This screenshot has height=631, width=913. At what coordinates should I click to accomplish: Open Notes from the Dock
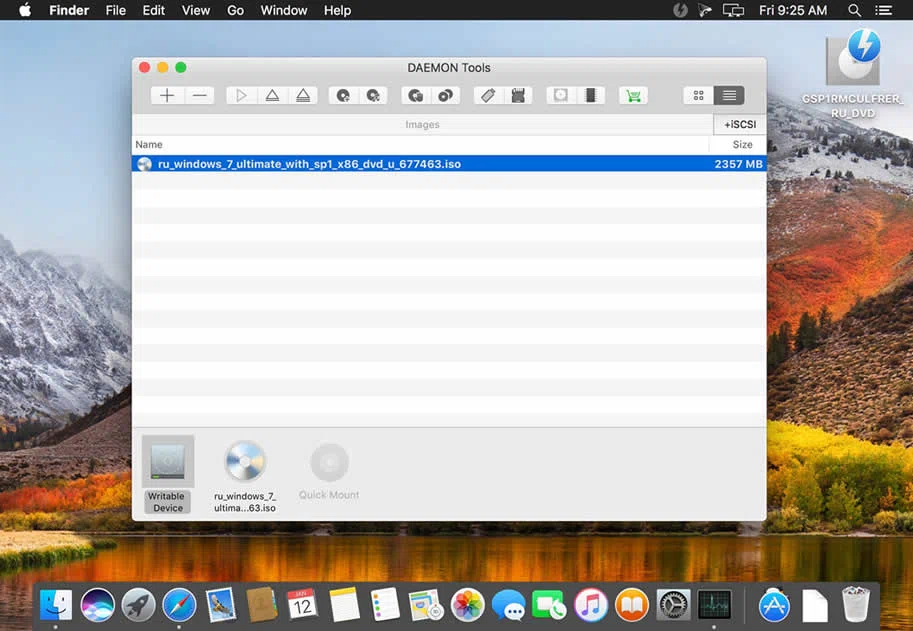click(344, 605)
